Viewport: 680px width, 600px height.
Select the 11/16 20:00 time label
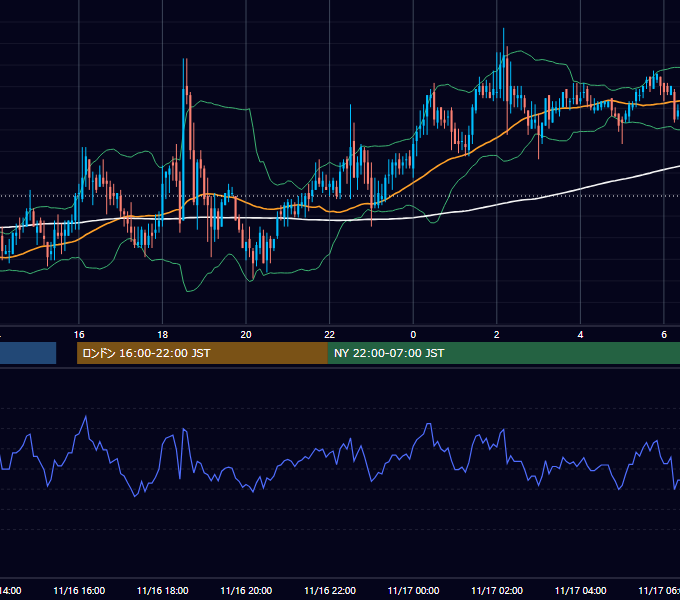tap(246, 590)
